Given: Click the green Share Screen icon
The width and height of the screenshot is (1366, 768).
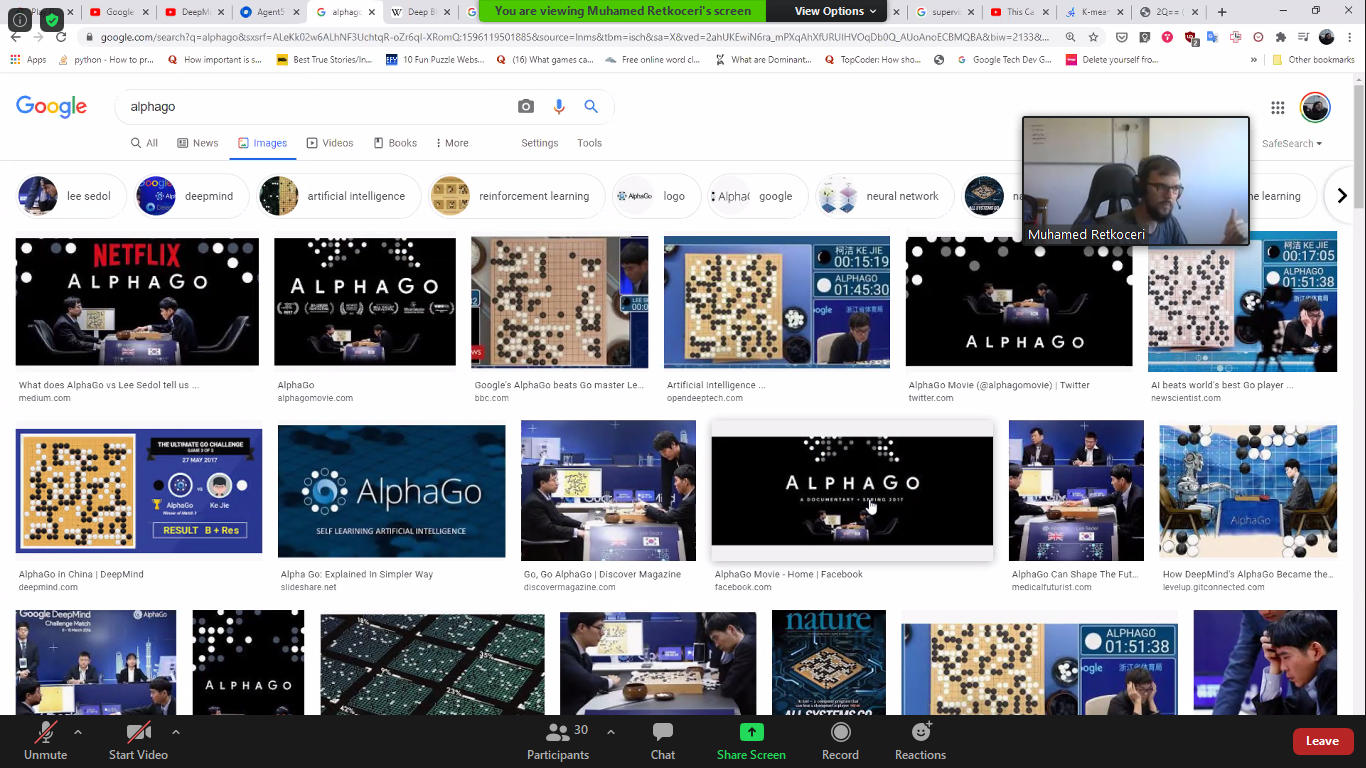Looking at the screenshot, I should coord(751,741).
